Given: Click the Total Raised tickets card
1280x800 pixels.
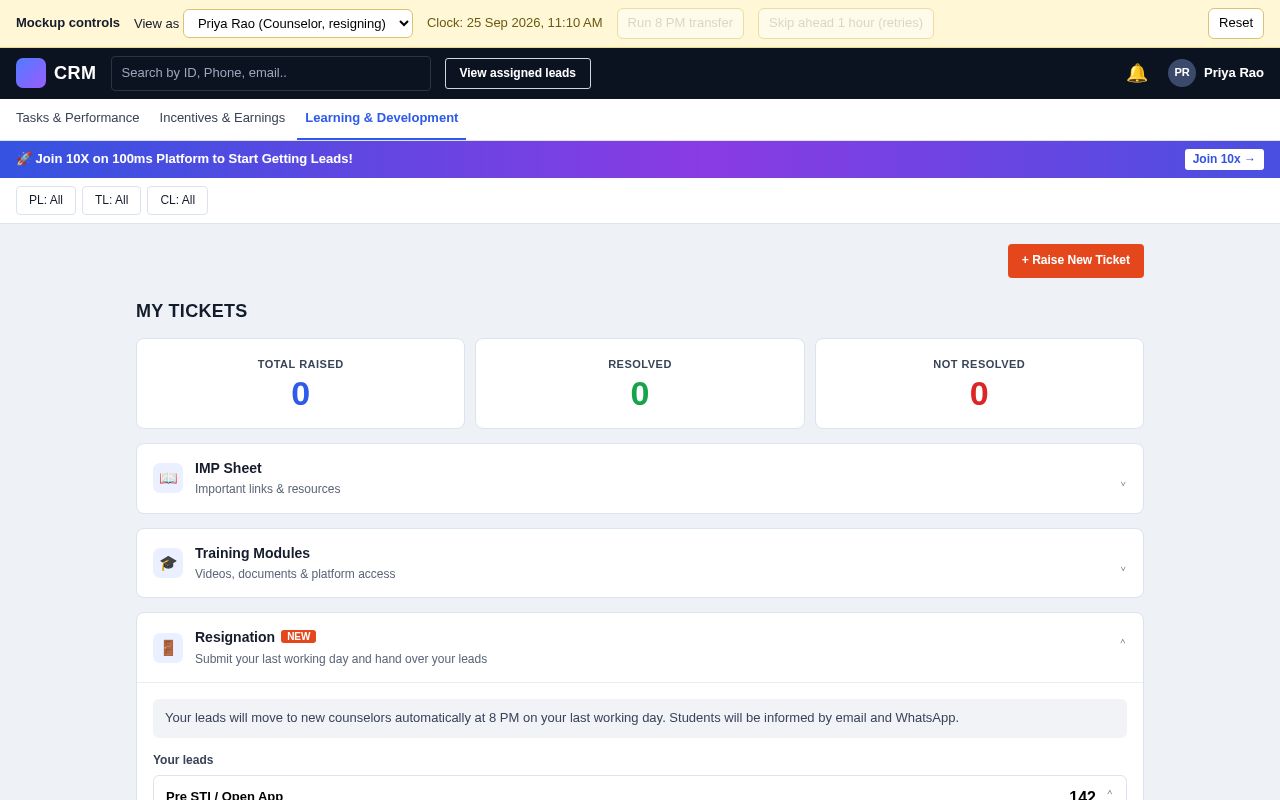Looking at the screenshot, I should pyautogui.click(x=301, y=384).
